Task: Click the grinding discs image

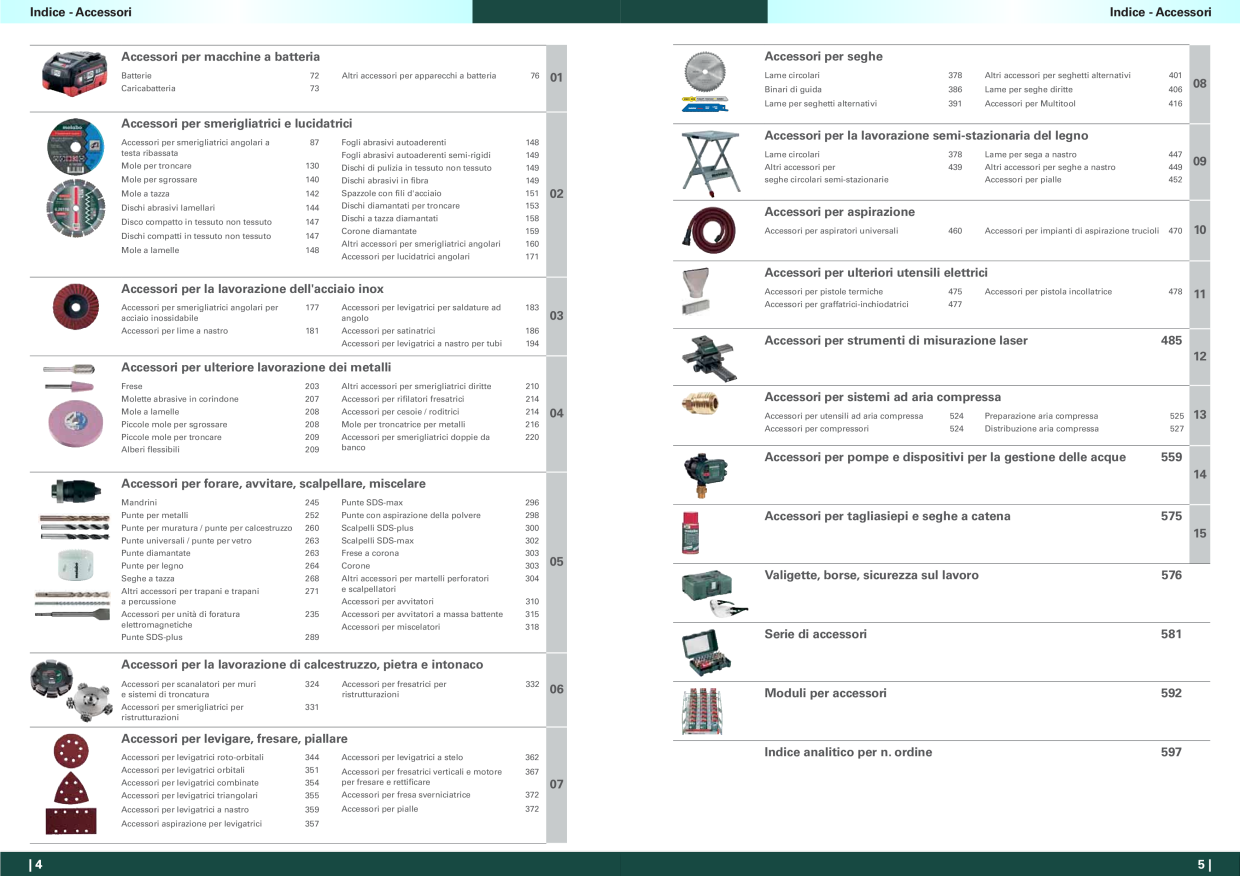Action: 75,178
